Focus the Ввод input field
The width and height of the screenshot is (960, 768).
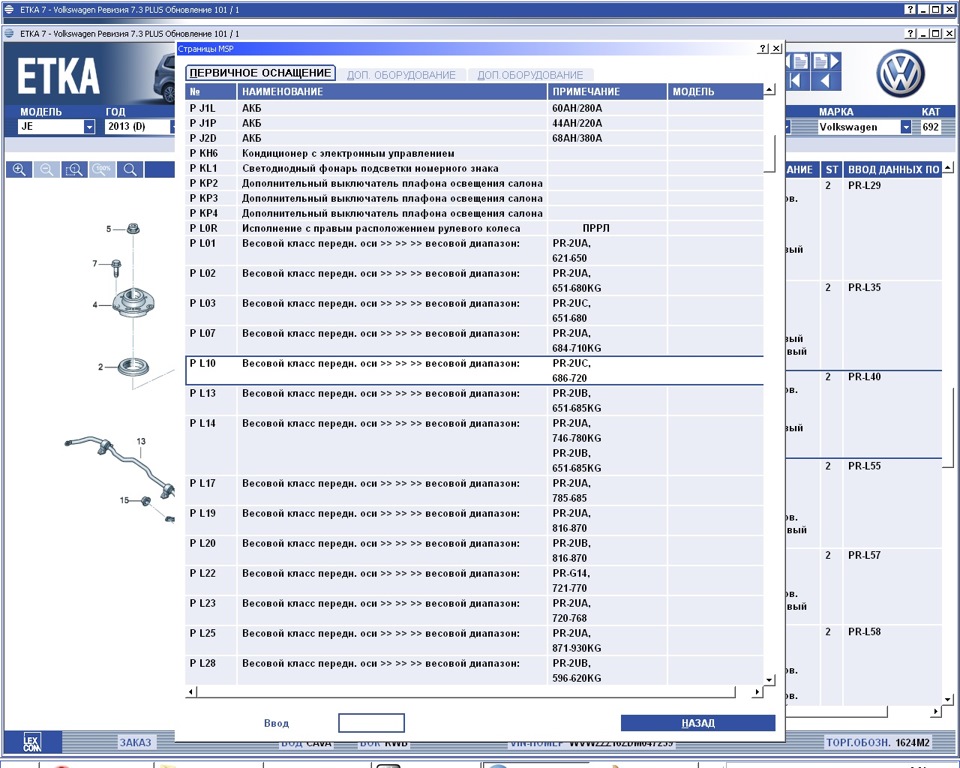pyautogui.click(x=371, y=723)
